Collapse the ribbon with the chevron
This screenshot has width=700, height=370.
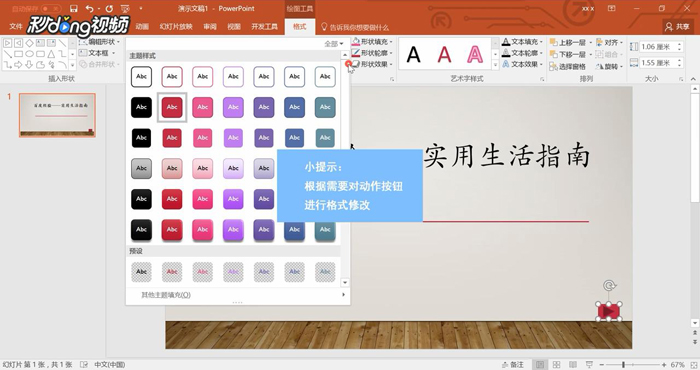pos(693,79)
